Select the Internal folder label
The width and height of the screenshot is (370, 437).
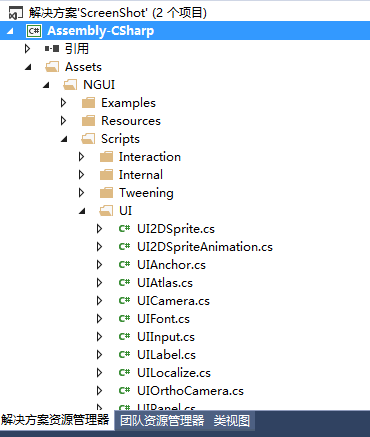pyautogui.click(x=141, y=175)
